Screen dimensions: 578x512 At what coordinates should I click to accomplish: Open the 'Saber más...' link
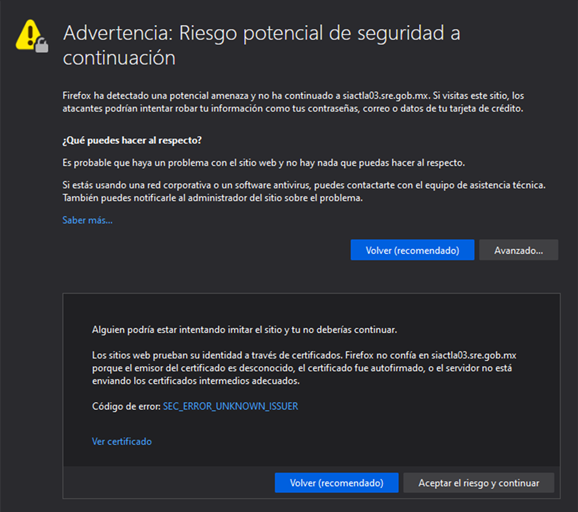87,220
